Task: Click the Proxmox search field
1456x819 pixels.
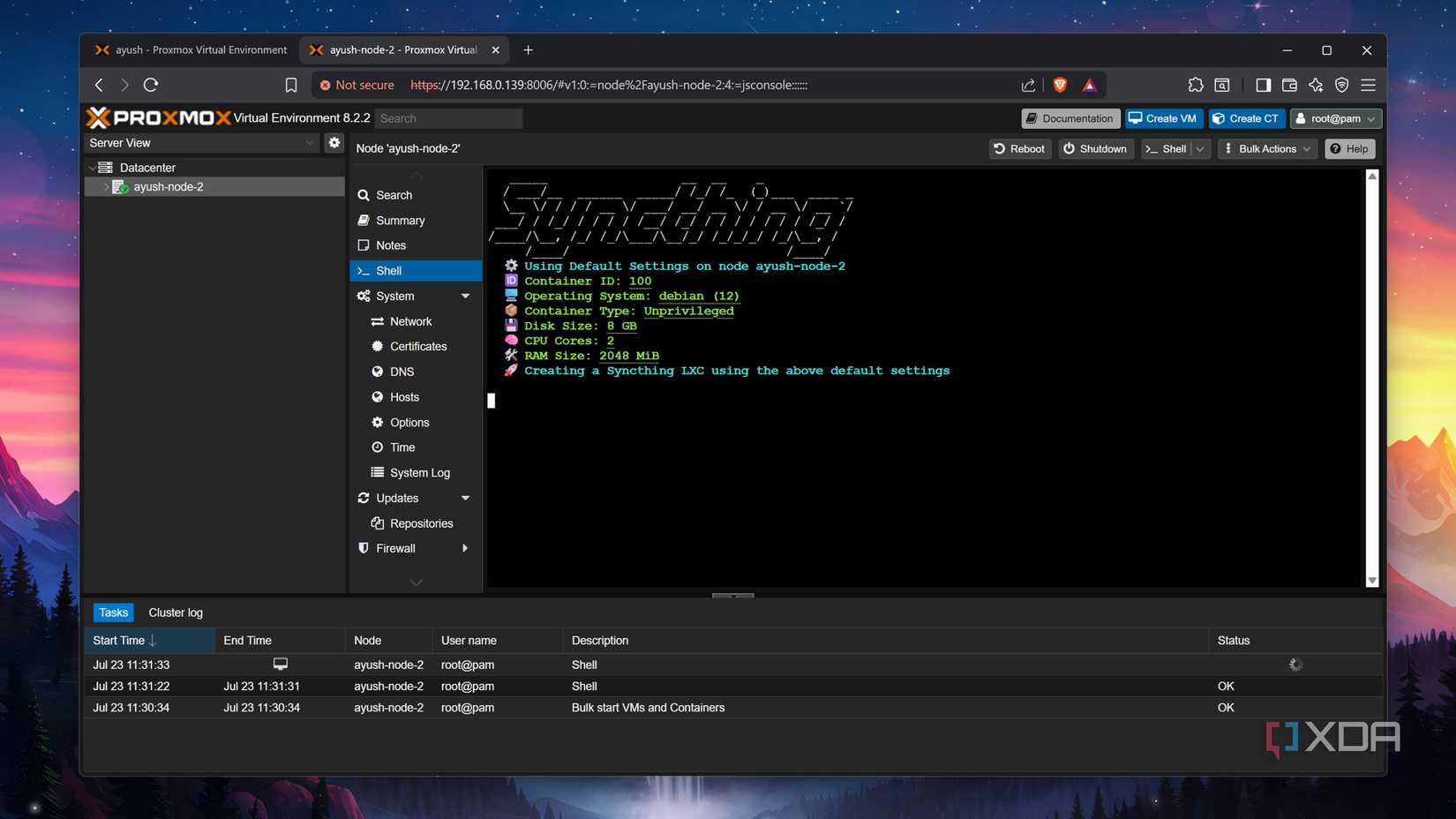Action: [448, 118]
